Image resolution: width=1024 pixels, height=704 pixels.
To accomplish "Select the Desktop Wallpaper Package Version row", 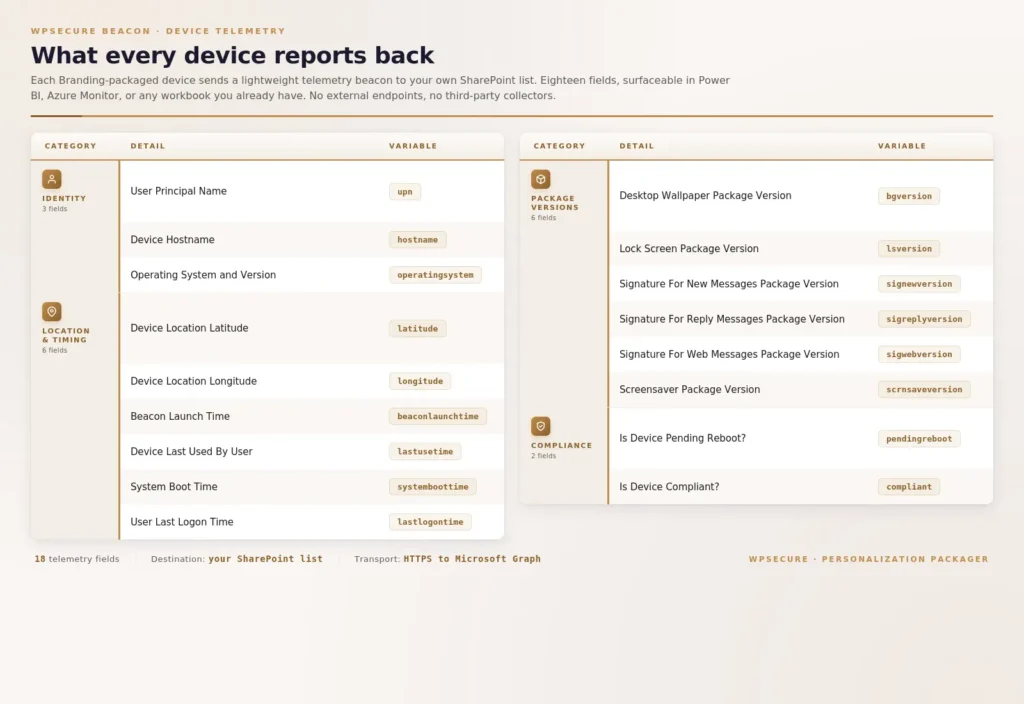I will (x=705, y=196).
